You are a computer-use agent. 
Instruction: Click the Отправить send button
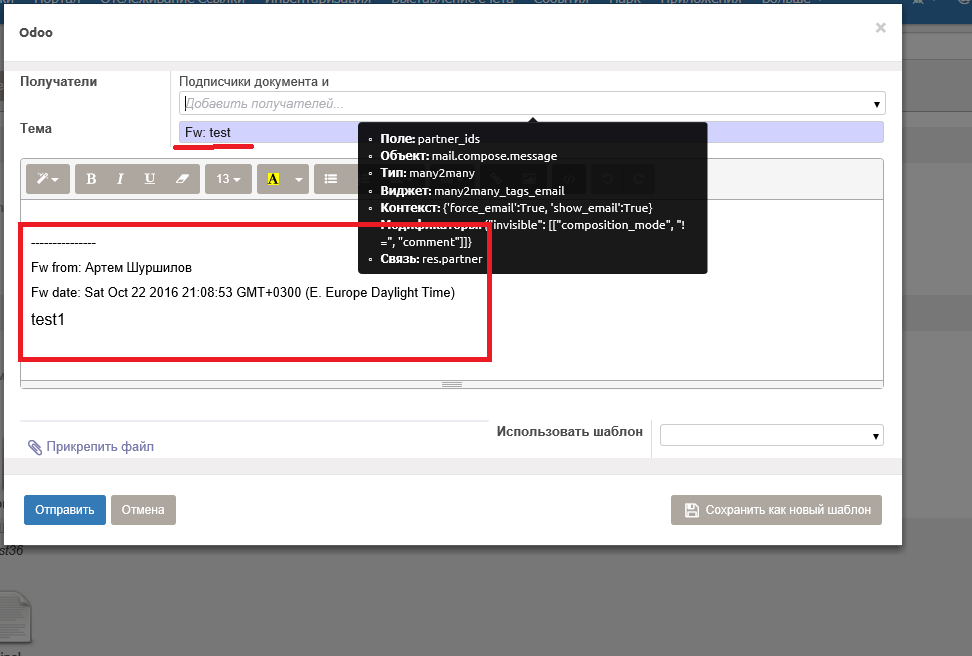(64, 510)
